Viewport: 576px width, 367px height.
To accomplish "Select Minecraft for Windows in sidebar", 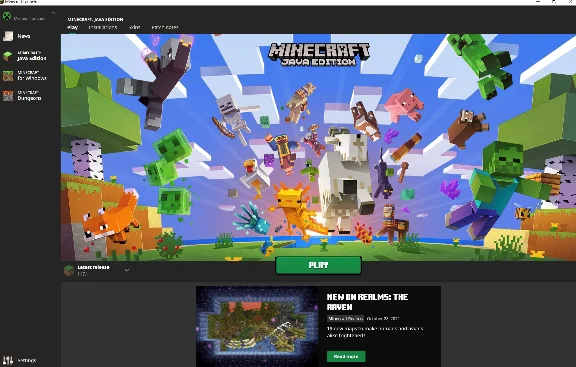I will click(x=24, y=76).
